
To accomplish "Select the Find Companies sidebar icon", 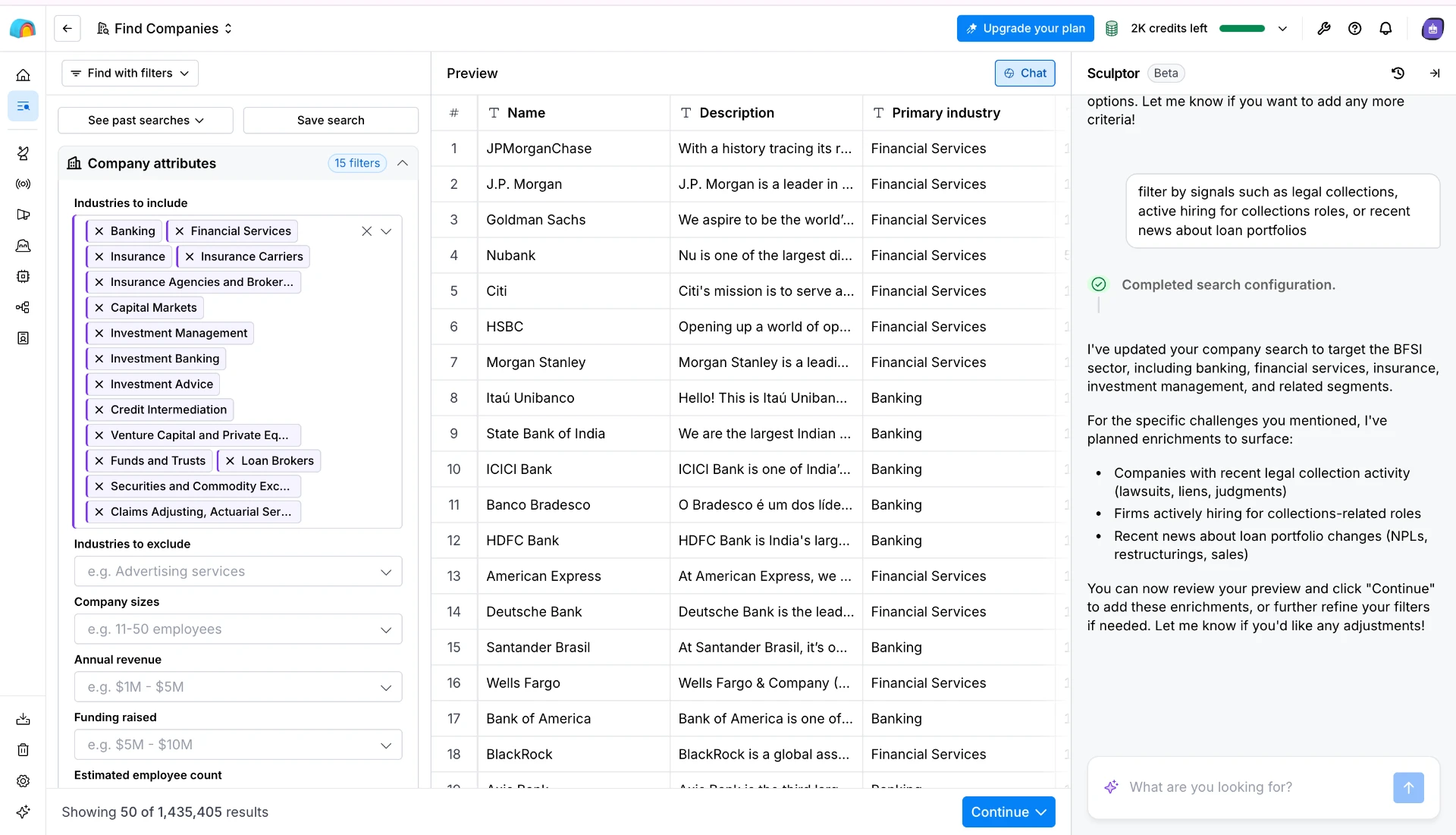I will pos(24,106).
